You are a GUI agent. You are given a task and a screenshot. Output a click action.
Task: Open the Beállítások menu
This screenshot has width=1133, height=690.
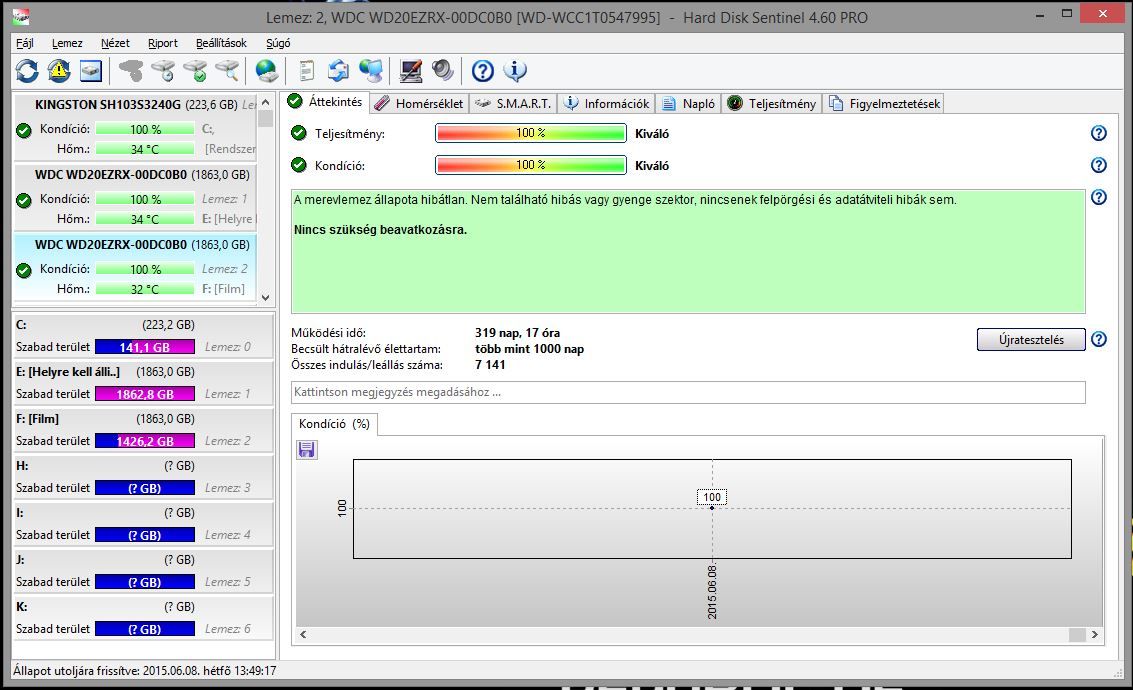221,43
